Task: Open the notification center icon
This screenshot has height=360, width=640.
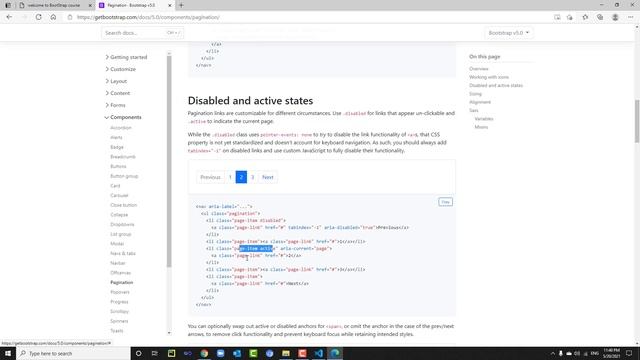Action: tap(629, 353)
